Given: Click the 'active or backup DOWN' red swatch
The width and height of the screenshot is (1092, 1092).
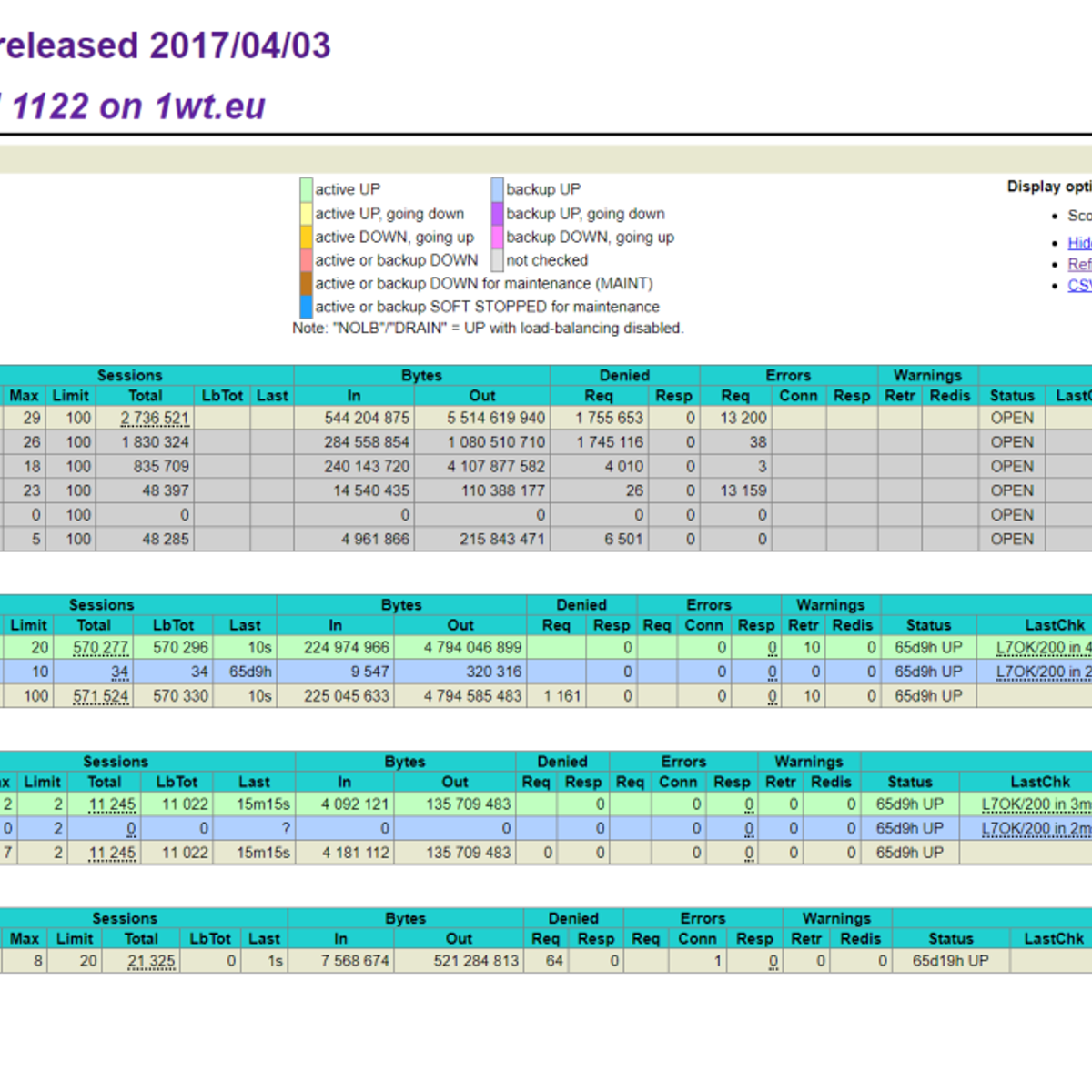Looking at the screenshot, I should click(306, 260).
